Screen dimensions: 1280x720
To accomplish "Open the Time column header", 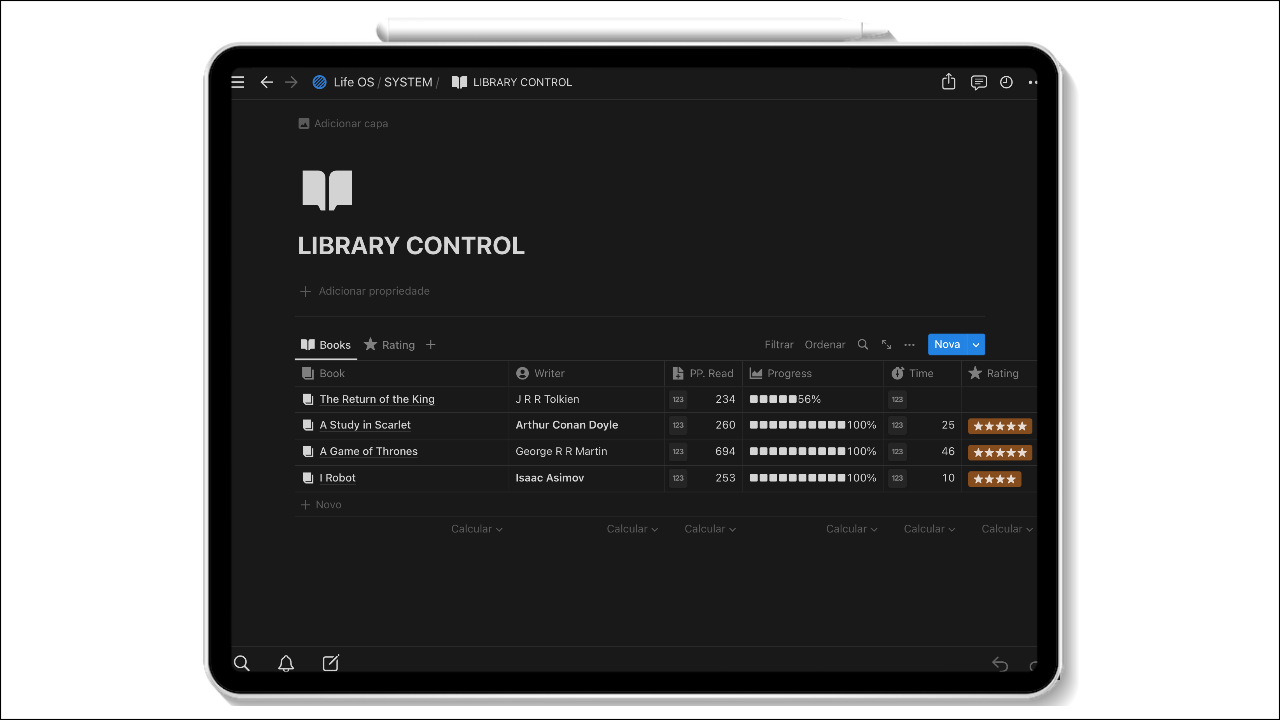I will [922, 373].
